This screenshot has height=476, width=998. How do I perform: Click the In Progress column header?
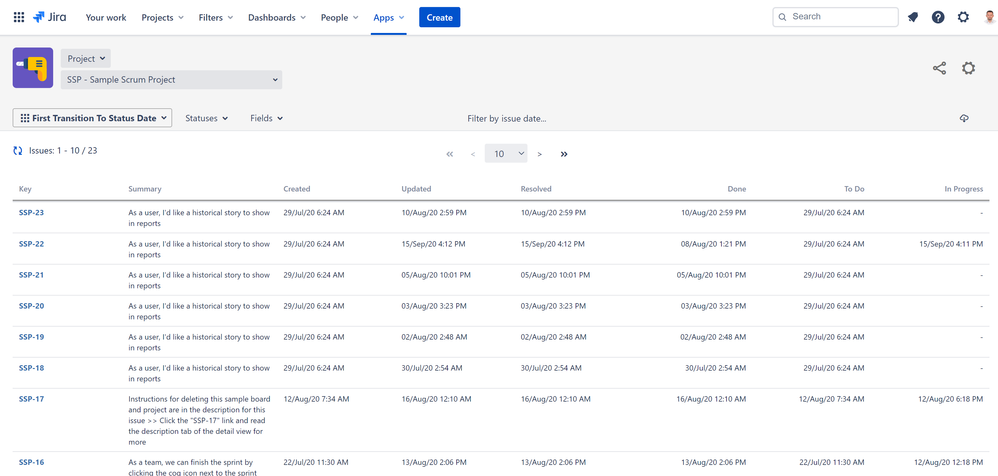[964, 189]
